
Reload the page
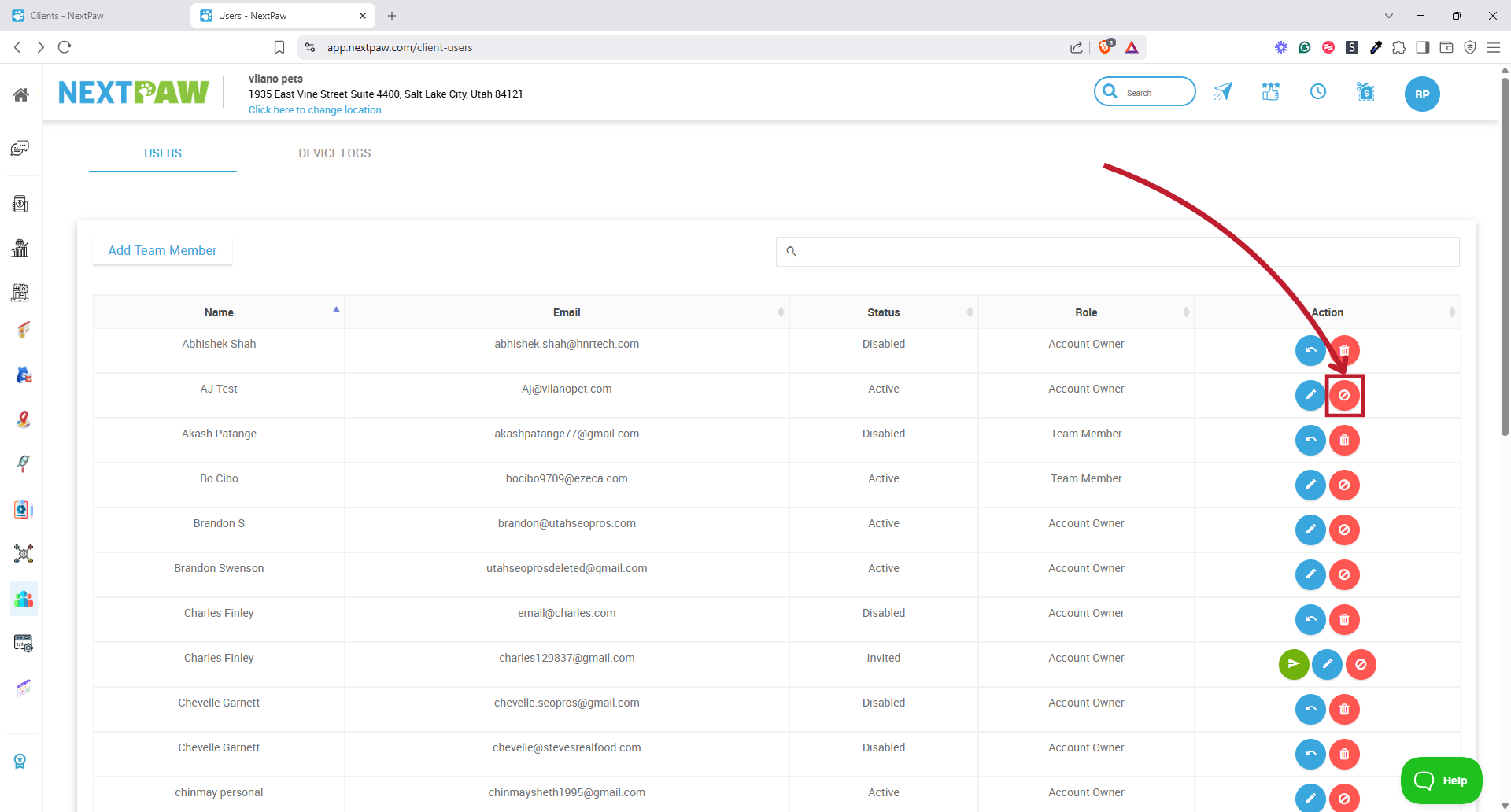pyautogui.click(x=65, y=47)
